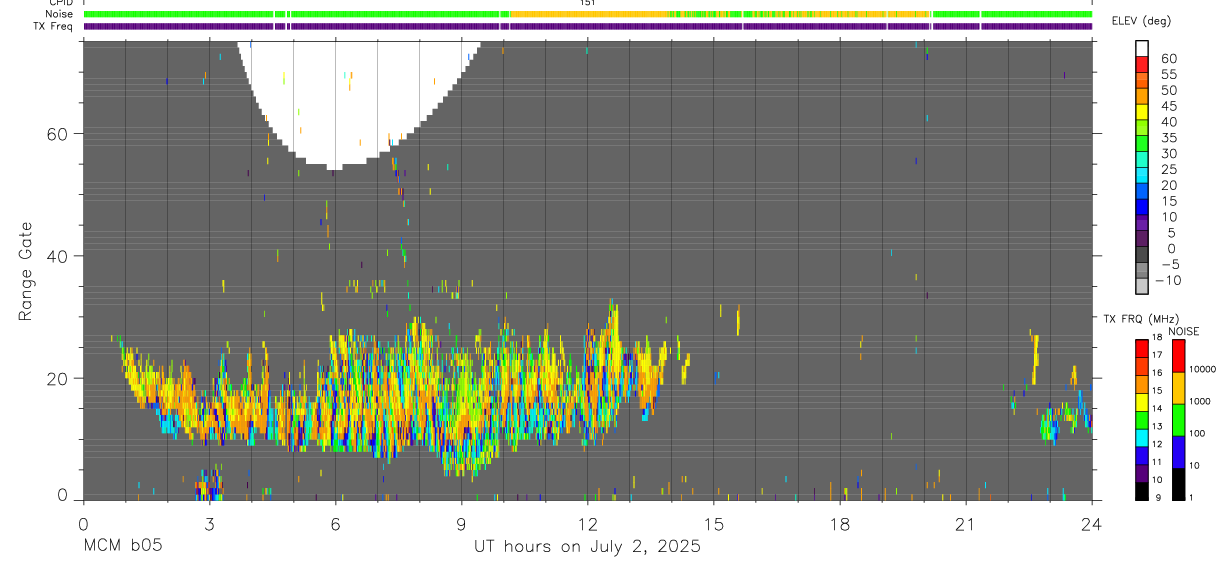This screenshot has height=567, width=1228.
Task: Pick the light gray bottom ELEV colorbar segment
Action: pyautogui.click(x=1142, y=285)
